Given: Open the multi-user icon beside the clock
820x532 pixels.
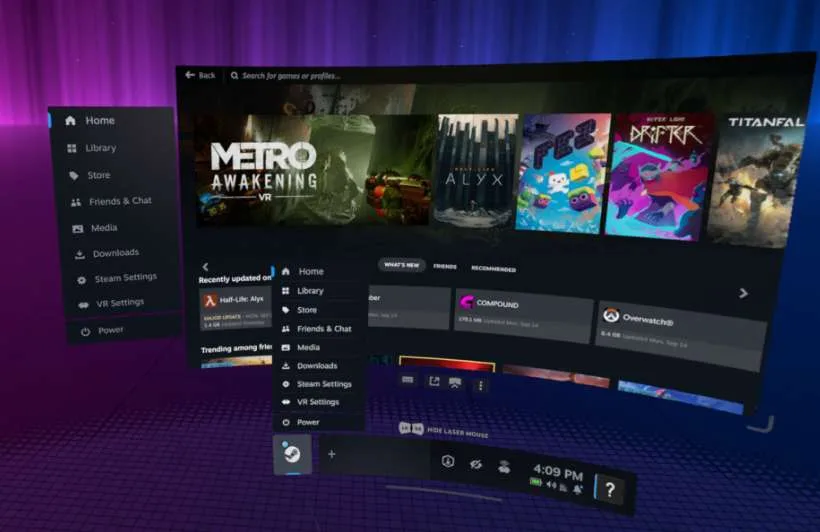Looking at the screenshot, I should pyautogui.click(x=504, y=467).
